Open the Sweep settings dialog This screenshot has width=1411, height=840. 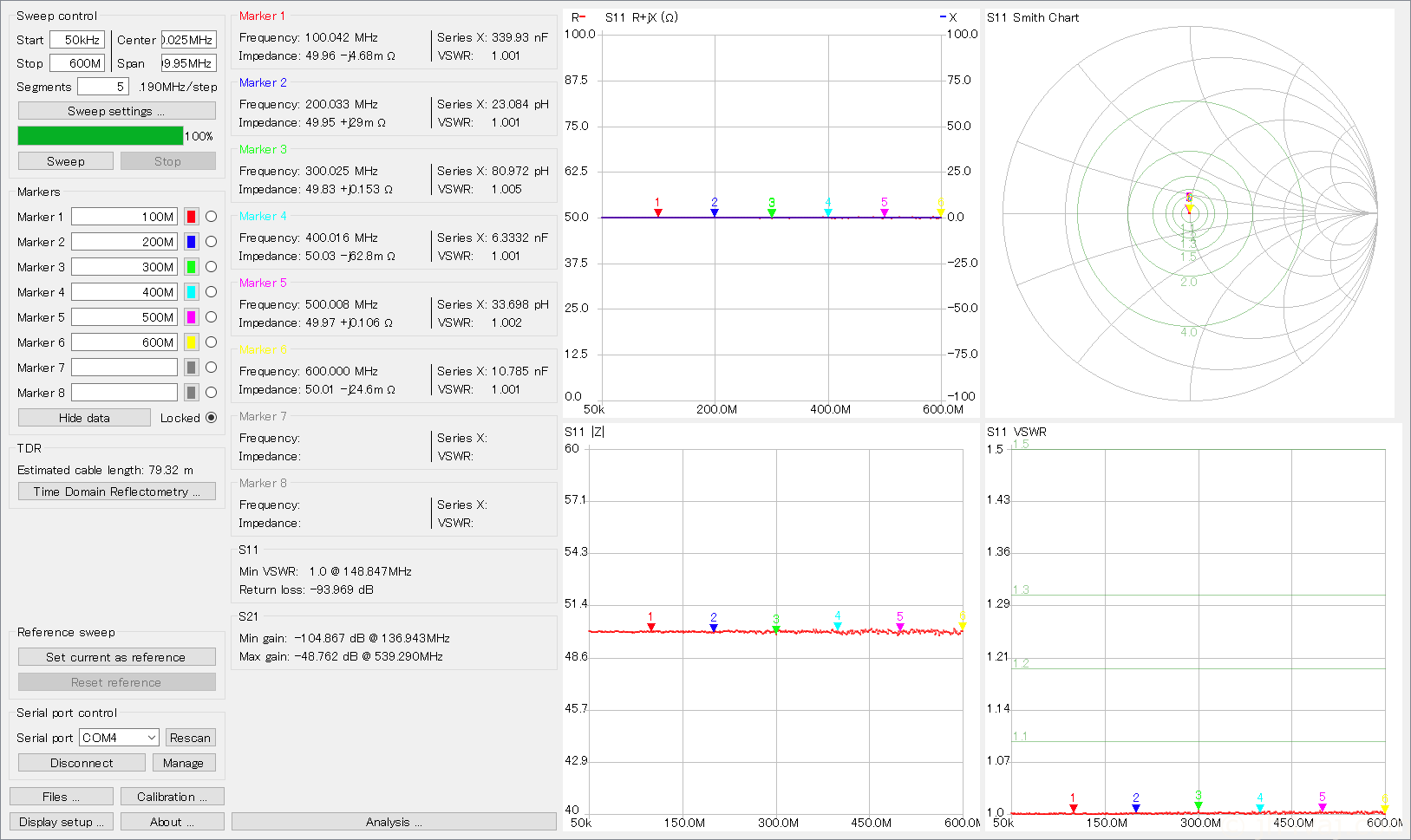[x=116, y=111]
